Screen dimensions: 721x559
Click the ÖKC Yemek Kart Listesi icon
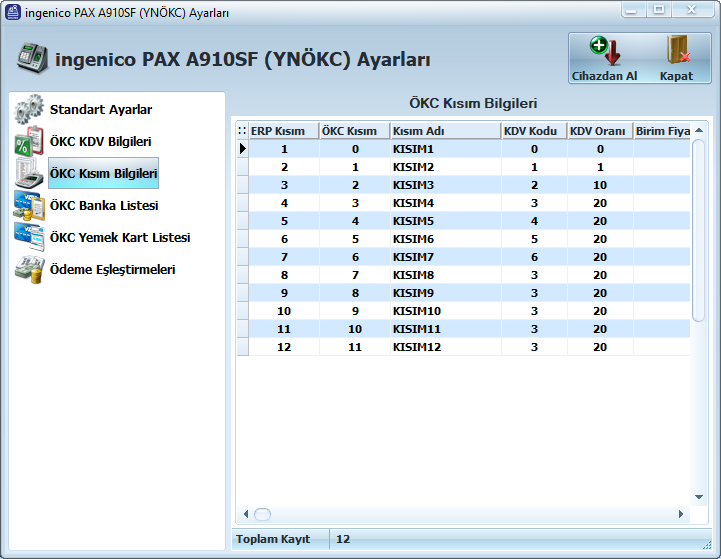29,237
